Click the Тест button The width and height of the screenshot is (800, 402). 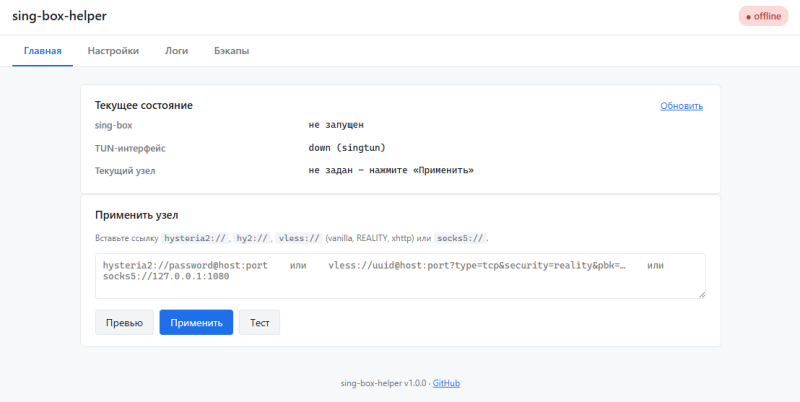point(260,322)
